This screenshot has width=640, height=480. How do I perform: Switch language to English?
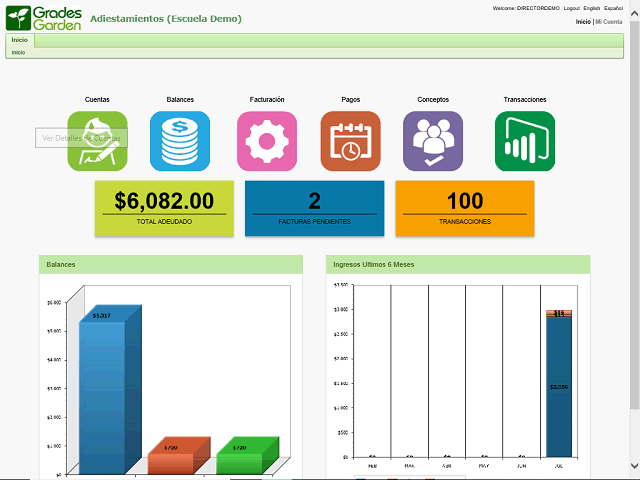point(591,8)
